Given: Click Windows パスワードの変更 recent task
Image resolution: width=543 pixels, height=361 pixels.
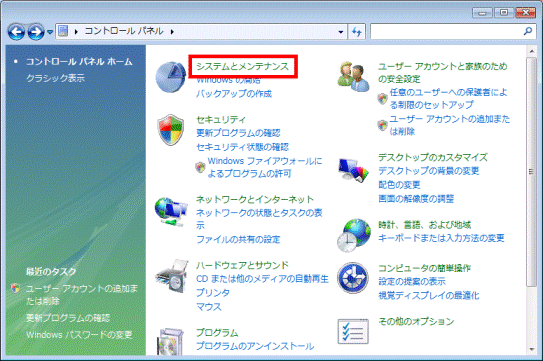Looking at the screenshot, I should (x=79, y=335).
